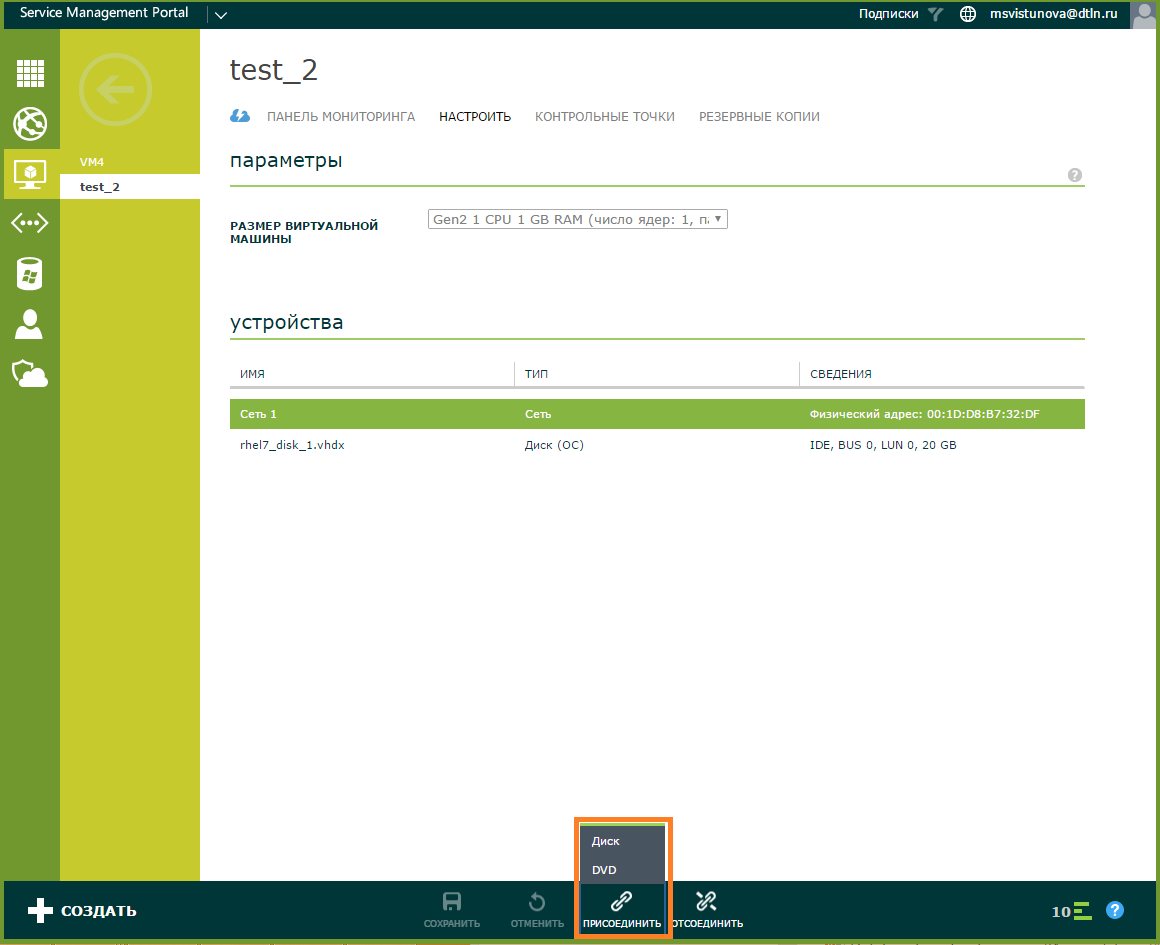The height and width of the screenshot is (945, 1160).
Task: Open the blue help button in footer
Action: [1115, 910]
